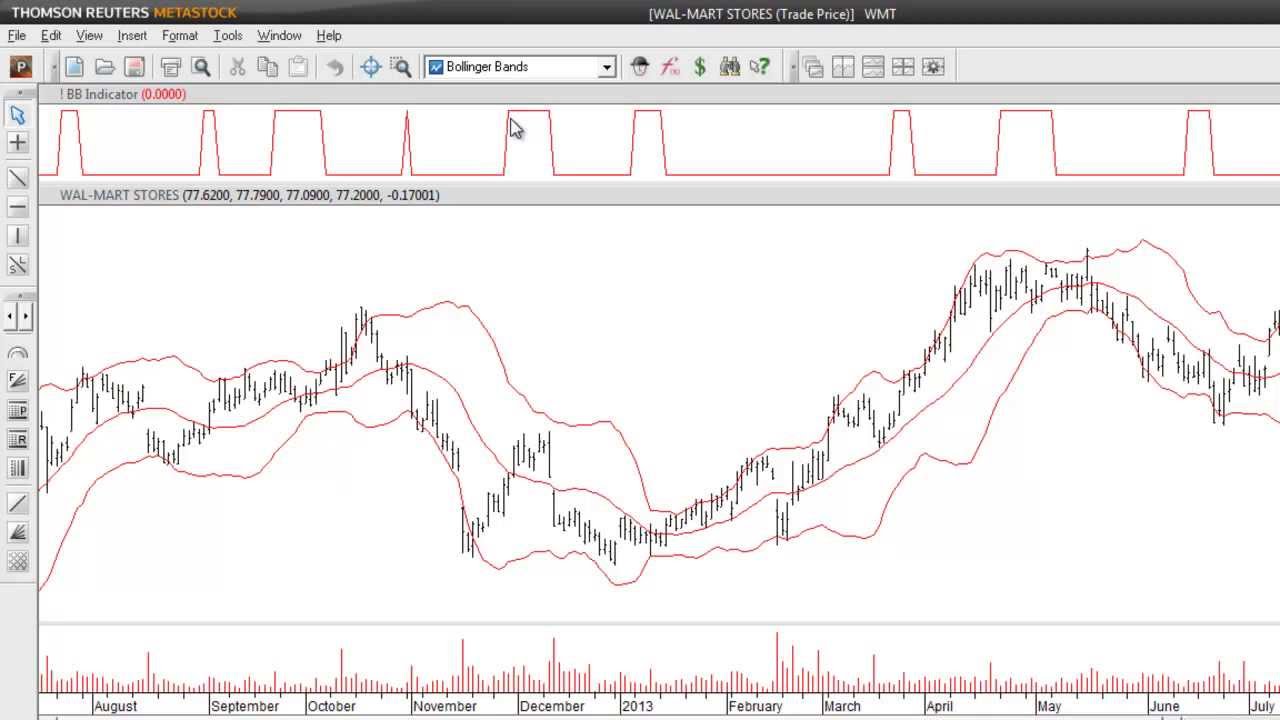Screen dimensions: 1280x720
Task: Click the November label on date axis
Action: pyautogui.click(x=445, y=706)
